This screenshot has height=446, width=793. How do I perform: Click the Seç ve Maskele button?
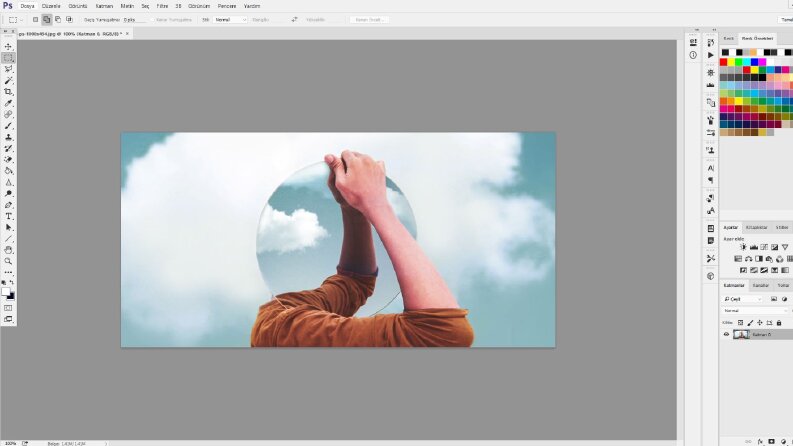point(370,20)
